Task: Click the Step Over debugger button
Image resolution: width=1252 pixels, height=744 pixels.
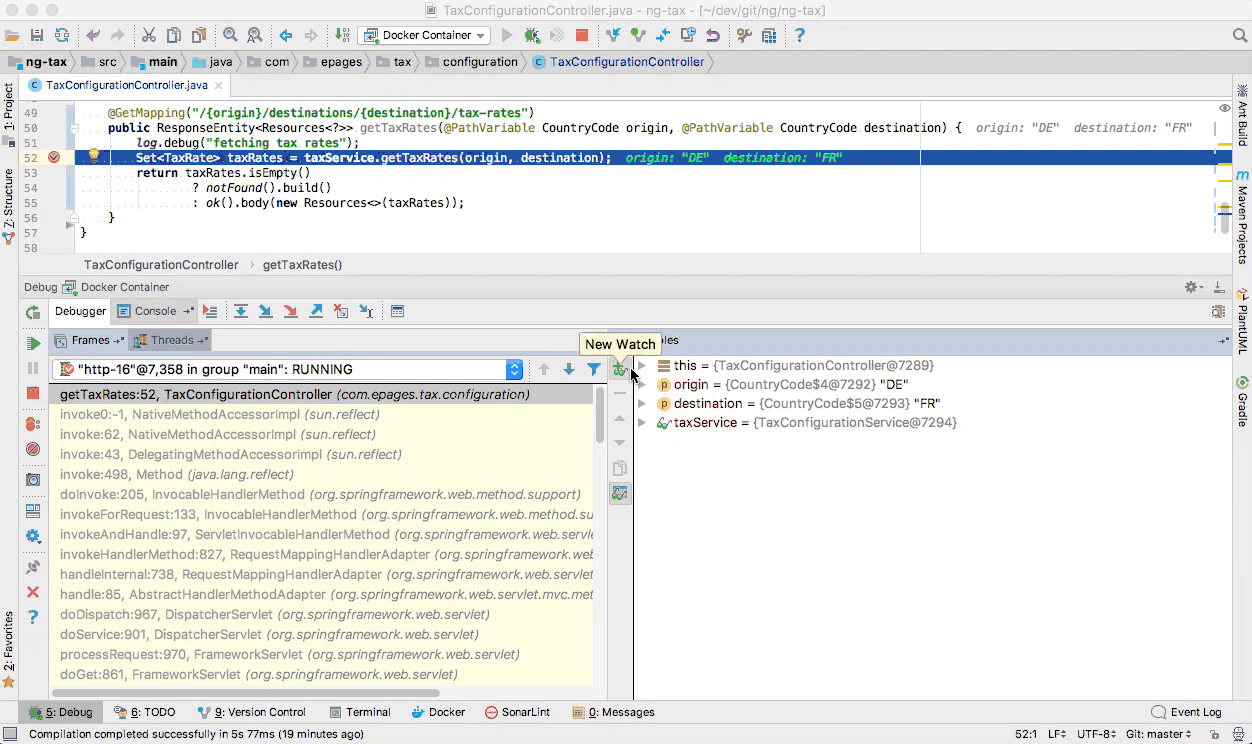Action: click(241, 312)
